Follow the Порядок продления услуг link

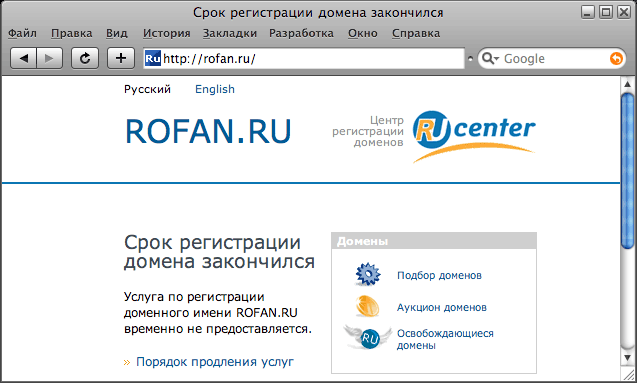pyautogui.click(x=215, y=361)
